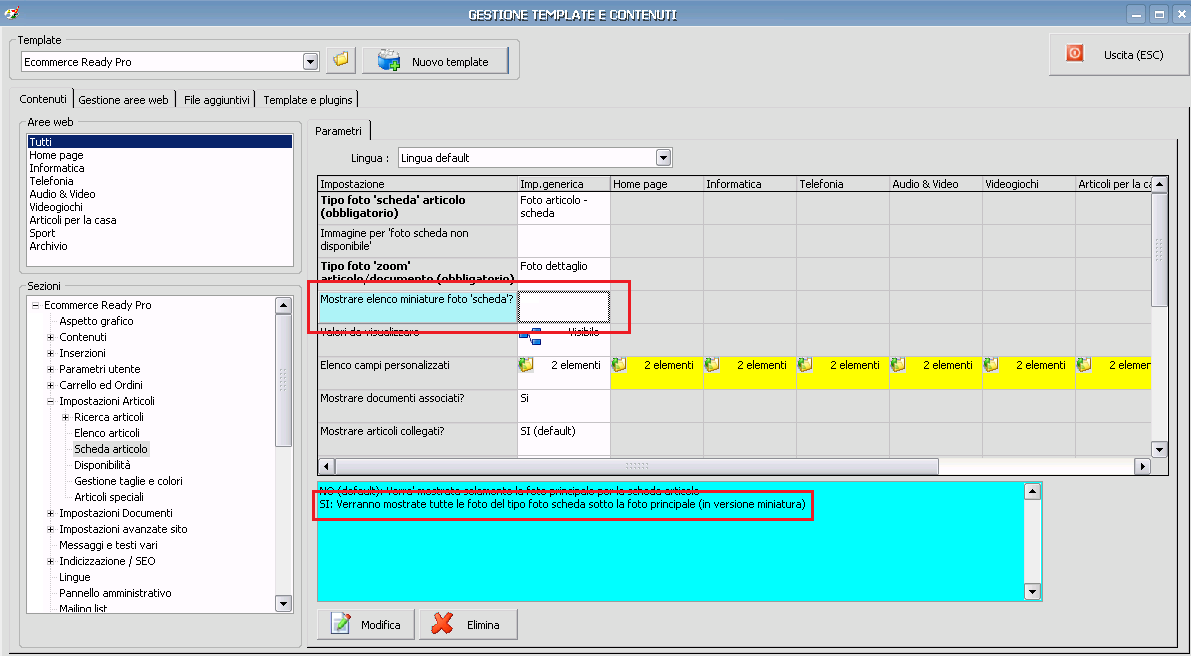The image size is (1191, 656).
Task: Expand the Contenuti tree node
Action: click(x=51, y=337)
